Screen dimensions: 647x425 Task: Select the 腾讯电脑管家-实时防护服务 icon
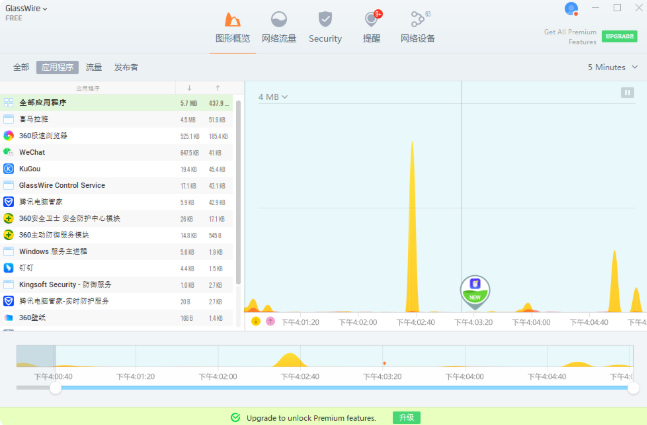(8, 301)
